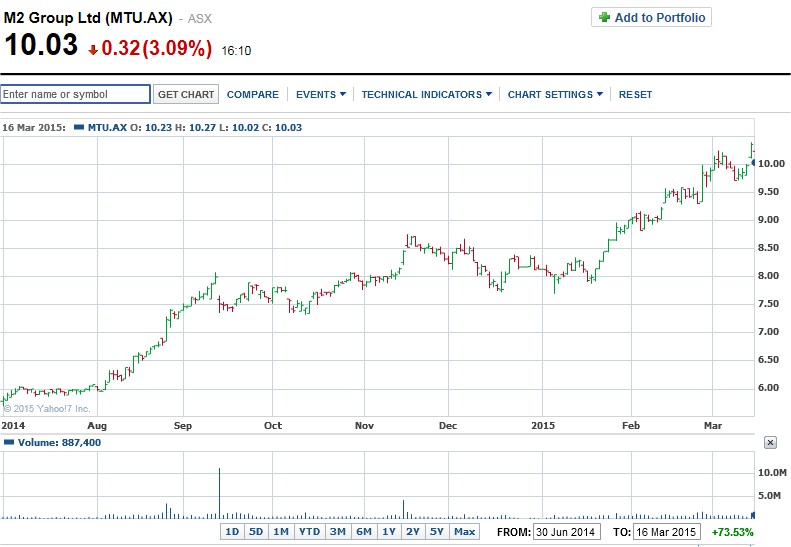Expand the Technical Indicators menu
The image size is (791, 547).
point(426,94)
